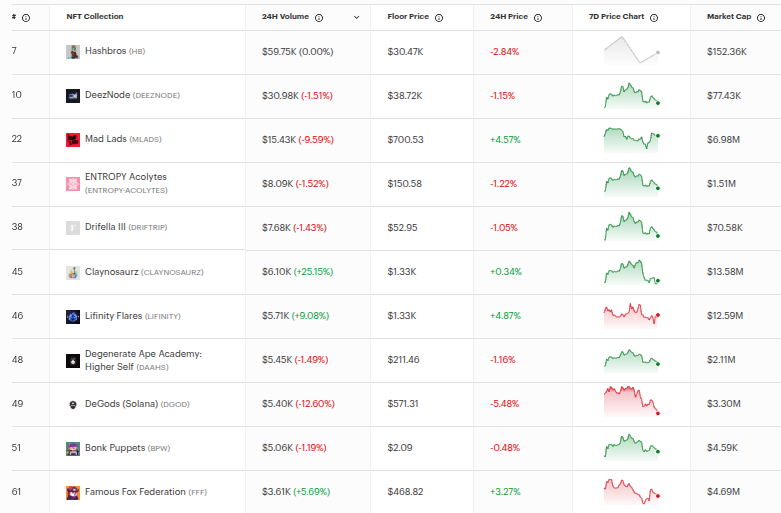Screen dimensions: 781x513
Task: Click the ENTROPY Acolytes pink collection icon
Action: pyautogui.click(x=73, y=184)
